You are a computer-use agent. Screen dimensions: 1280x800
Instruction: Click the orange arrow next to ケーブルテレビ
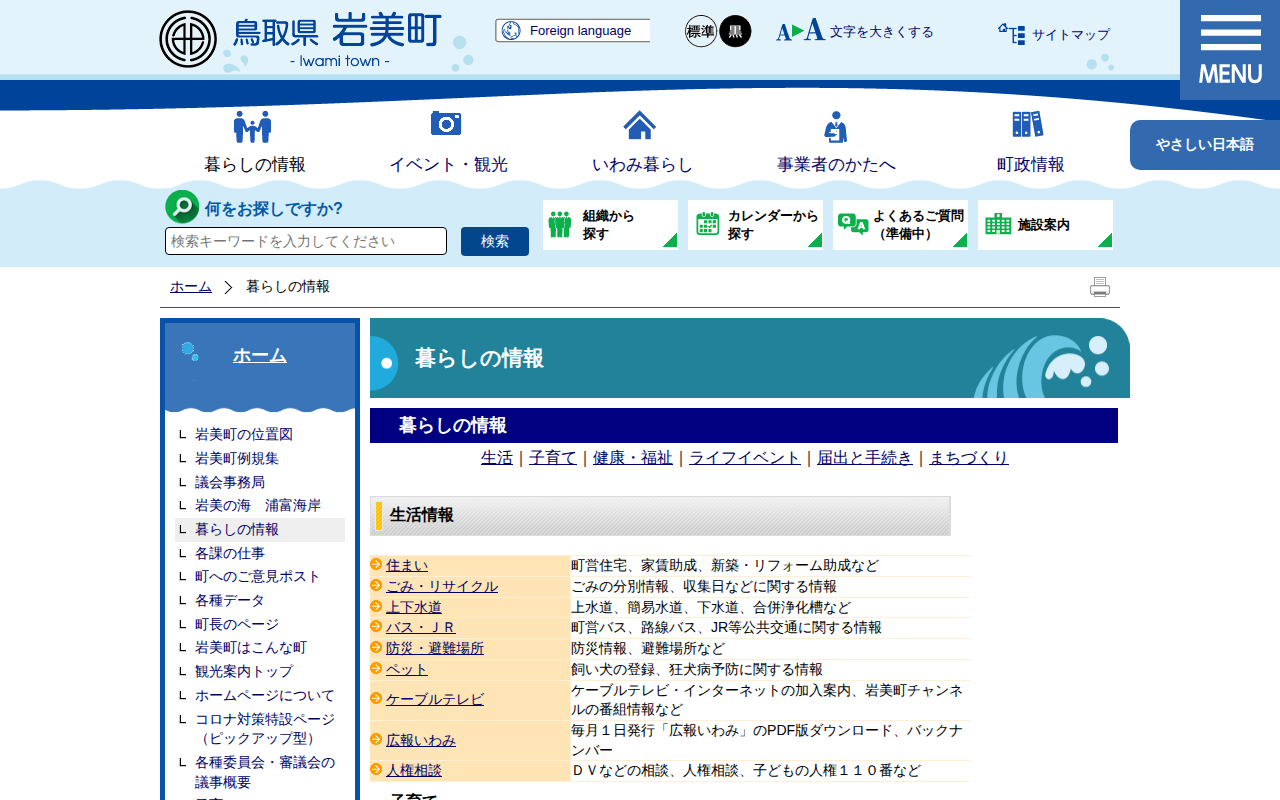pos(377,699)
